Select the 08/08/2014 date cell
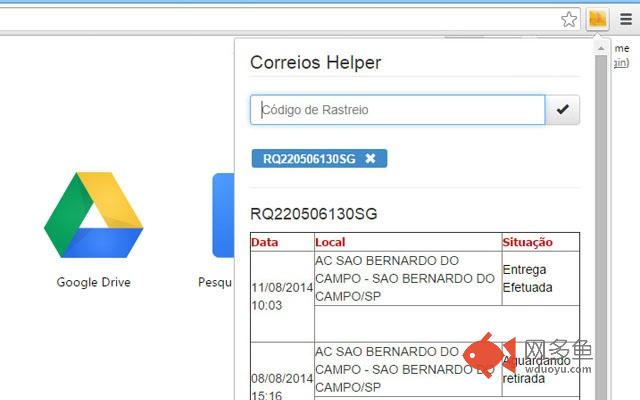The image size is (640, 400). coord(281,380)
